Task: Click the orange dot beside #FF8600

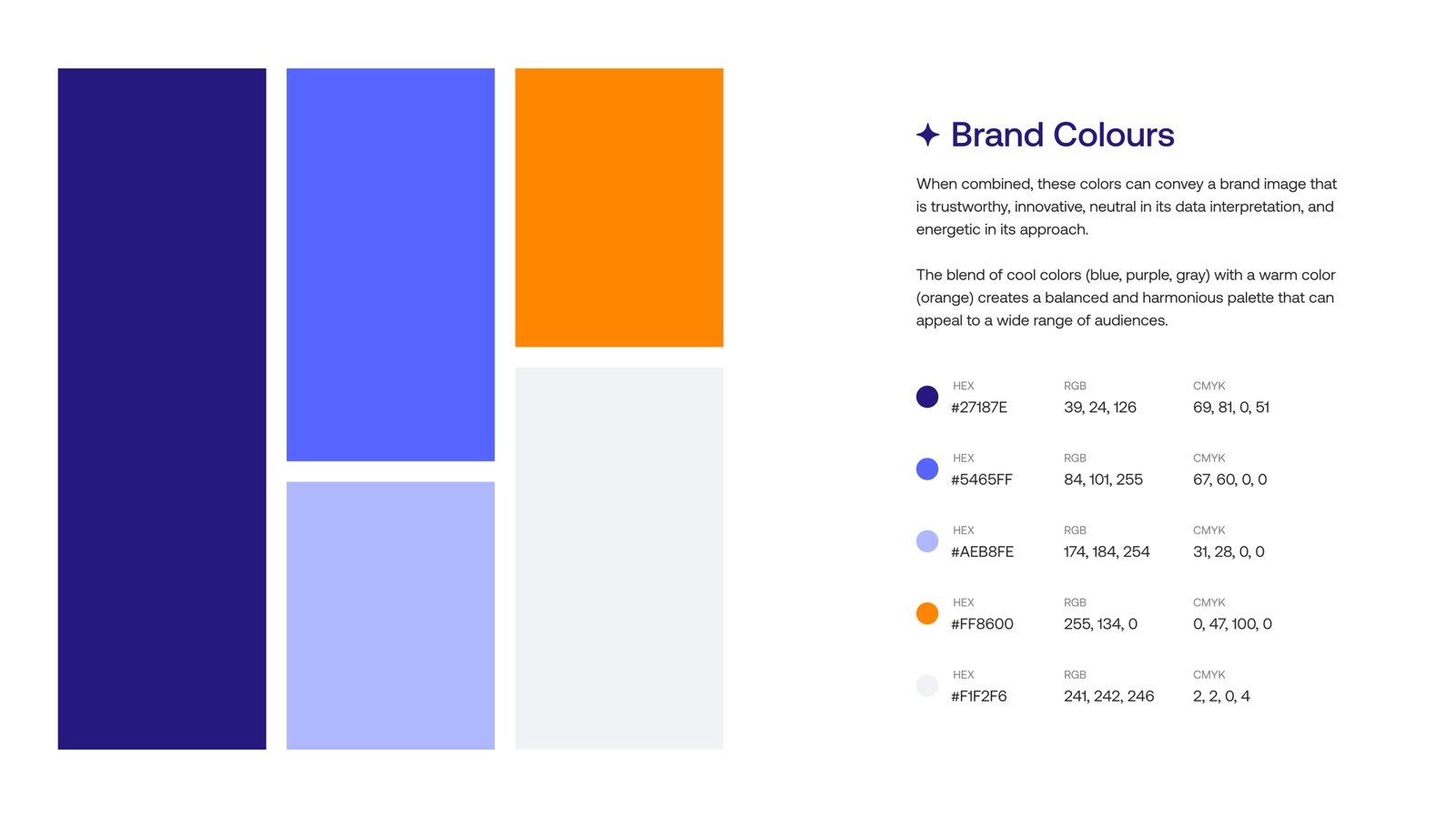Action: tap(926, 613)
